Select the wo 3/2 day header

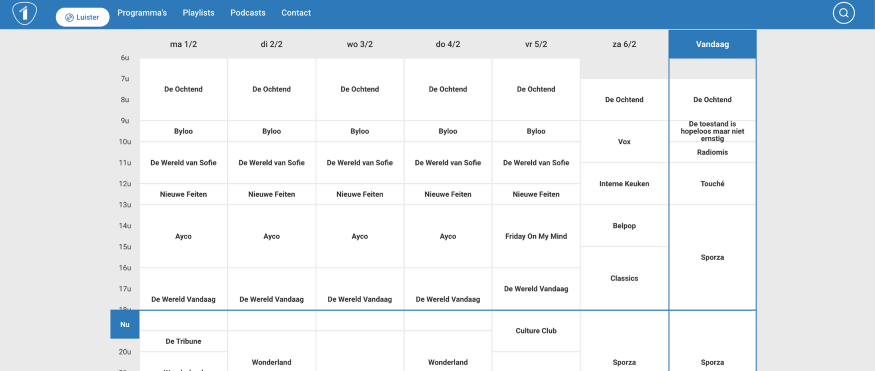[360, 44]
